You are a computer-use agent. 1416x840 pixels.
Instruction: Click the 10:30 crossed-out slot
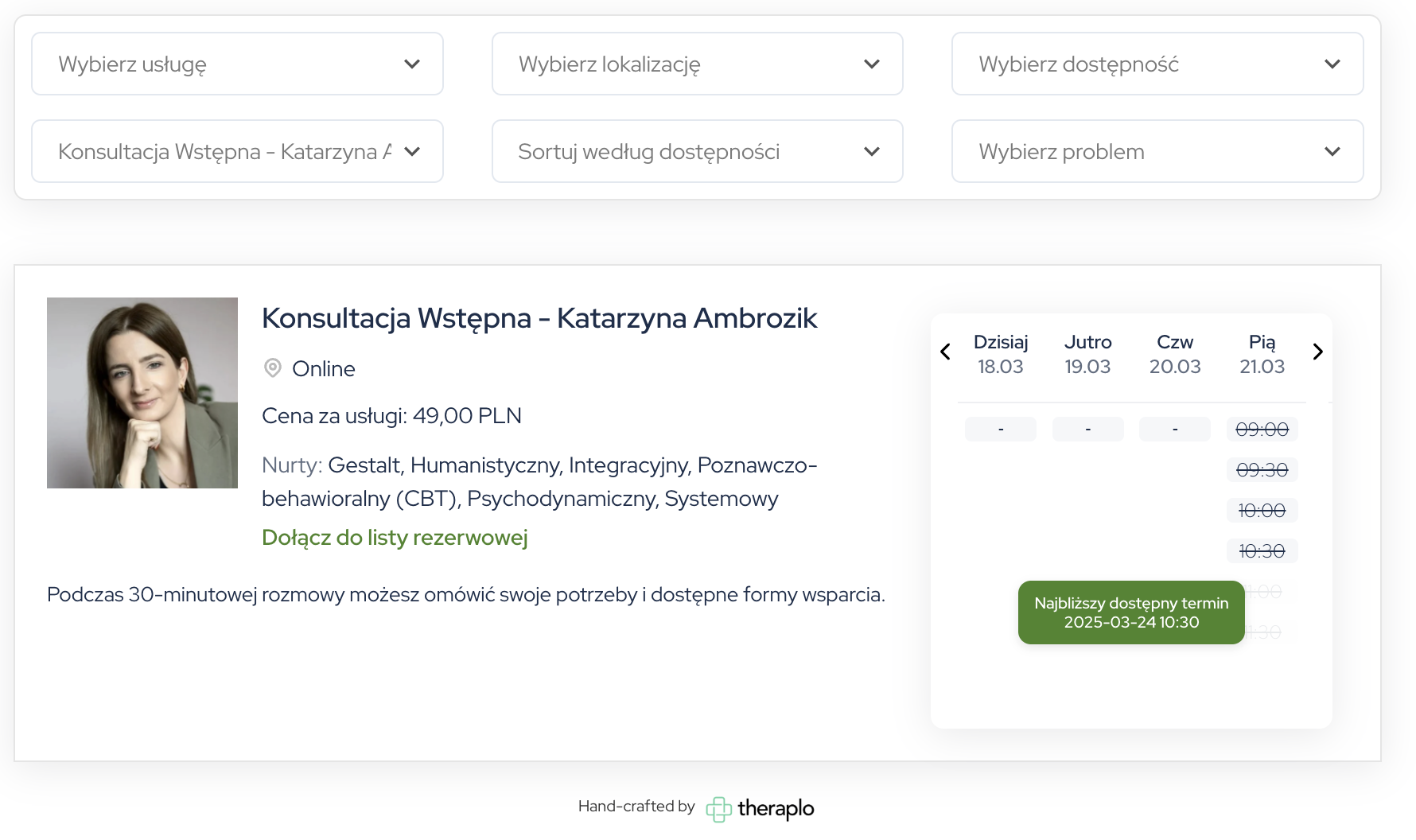(1262, 550)
